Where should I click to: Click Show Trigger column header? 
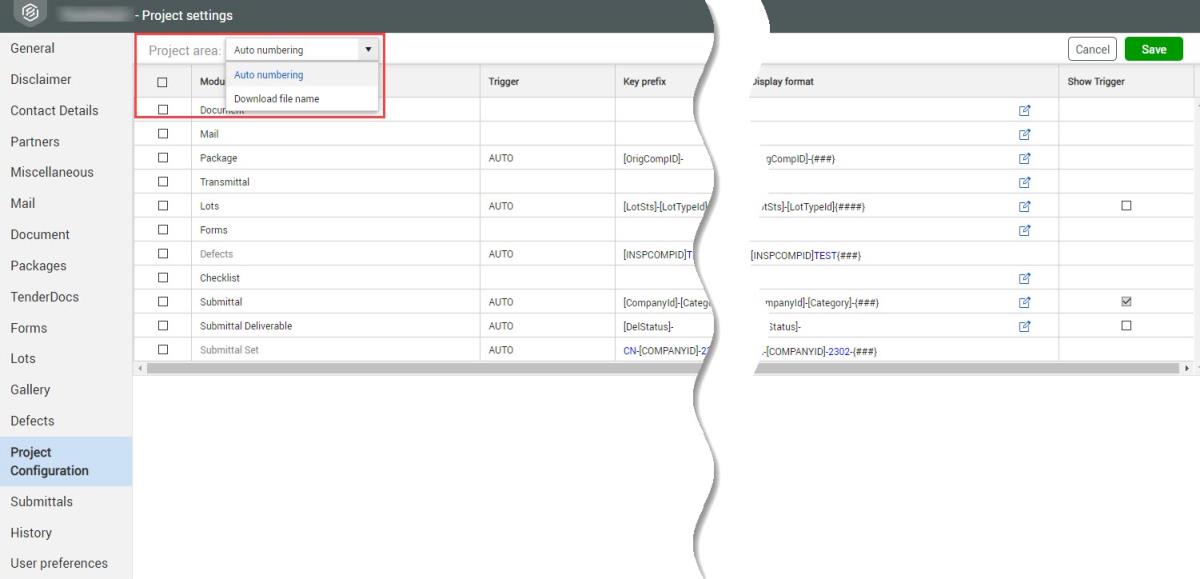[1126, 81]
